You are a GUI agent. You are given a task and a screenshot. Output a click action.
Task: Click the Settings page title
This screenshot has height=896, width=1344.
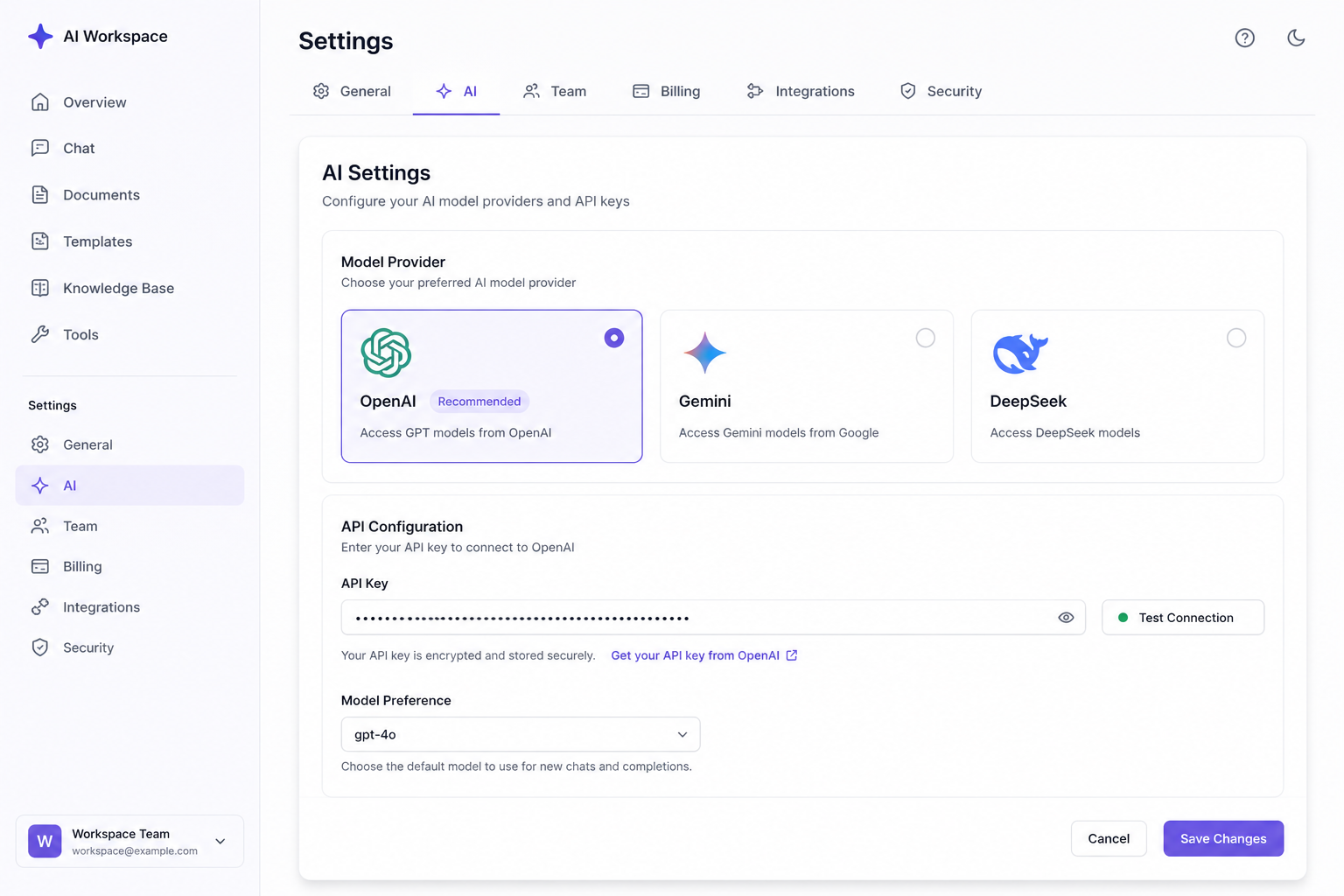coord(346,41)
